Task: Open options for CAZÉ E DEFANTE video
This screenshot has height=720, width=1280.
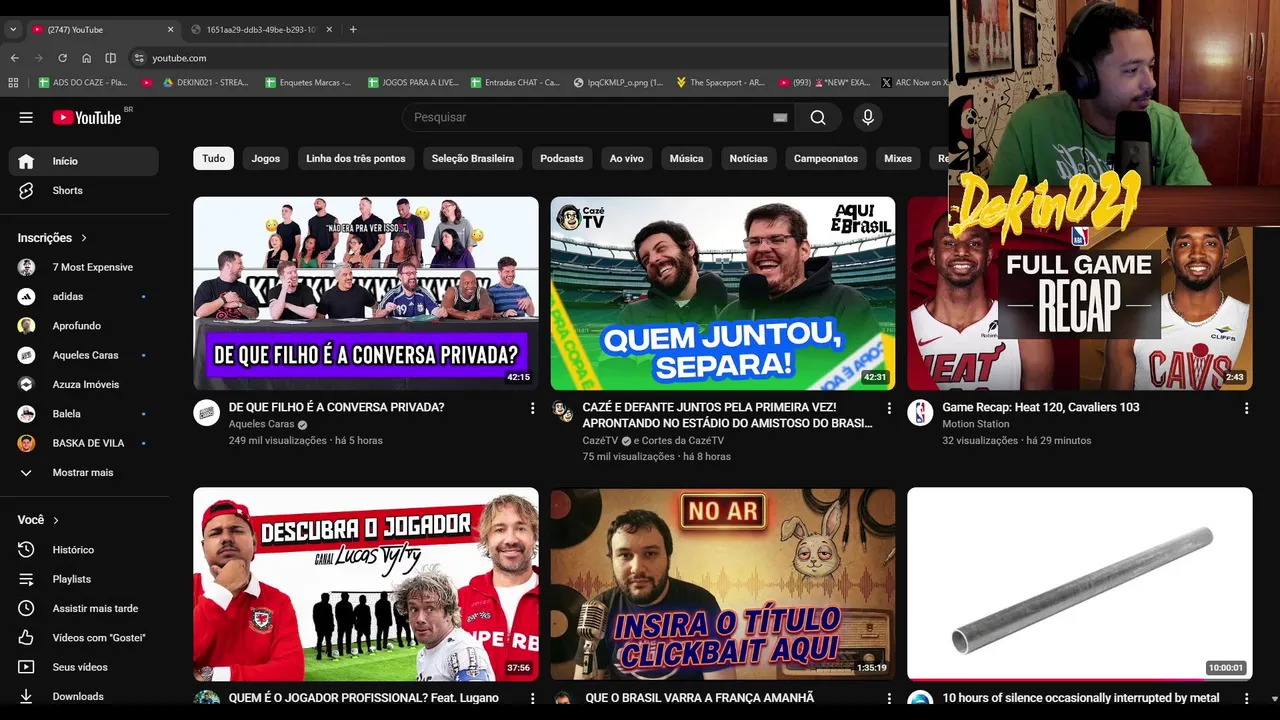Action: coord(889,408)
